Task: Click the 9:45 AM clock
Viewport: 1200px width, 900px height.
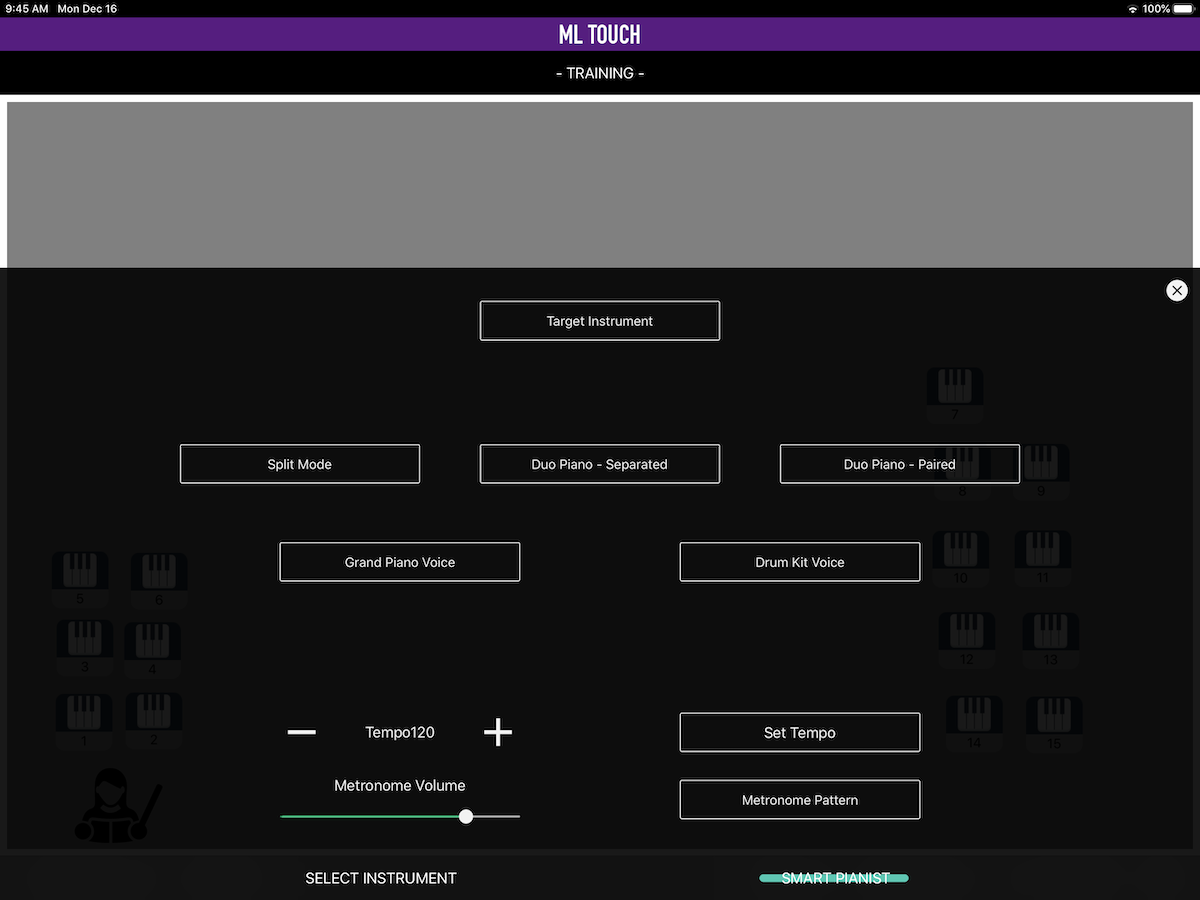Action: tap(27, 9)
